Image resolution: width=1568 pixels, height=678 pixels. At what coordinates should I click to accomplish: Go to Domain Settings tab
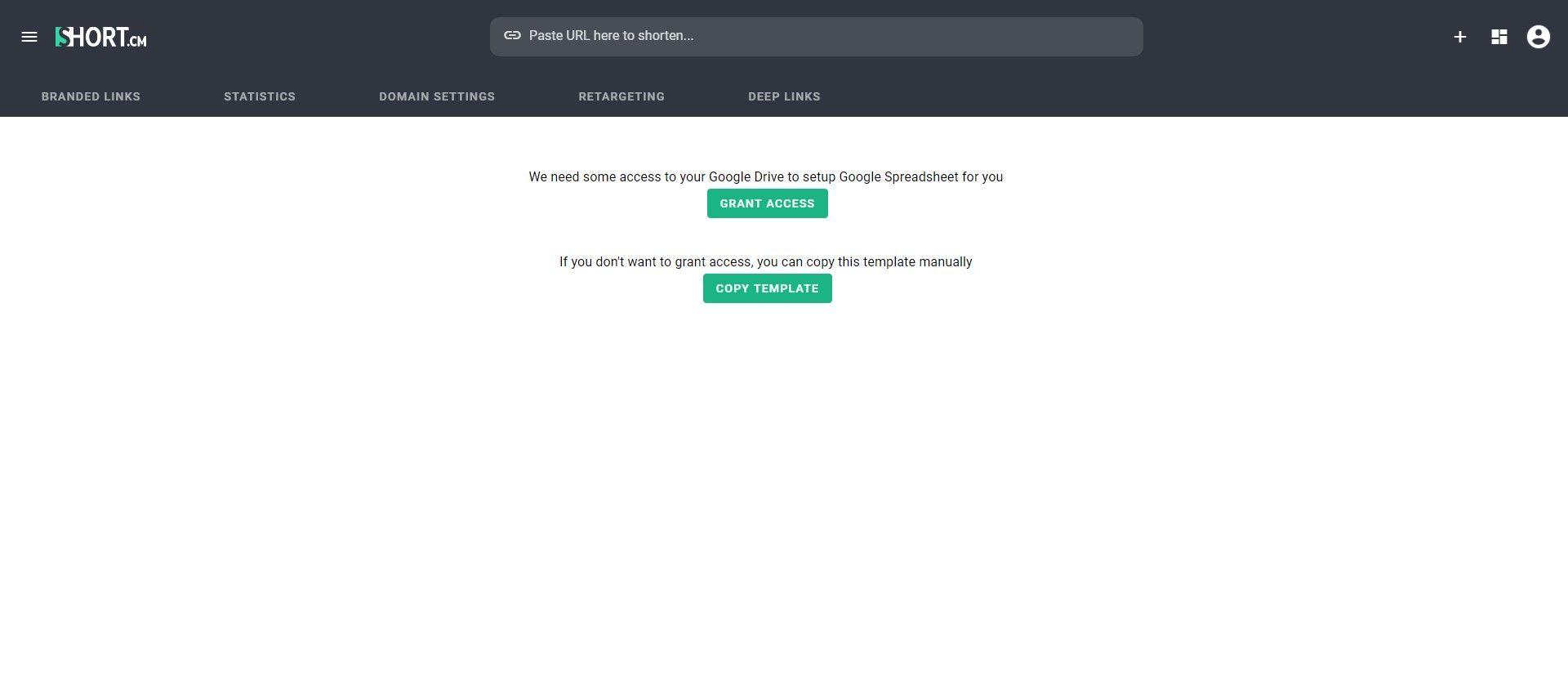point(437,96)
